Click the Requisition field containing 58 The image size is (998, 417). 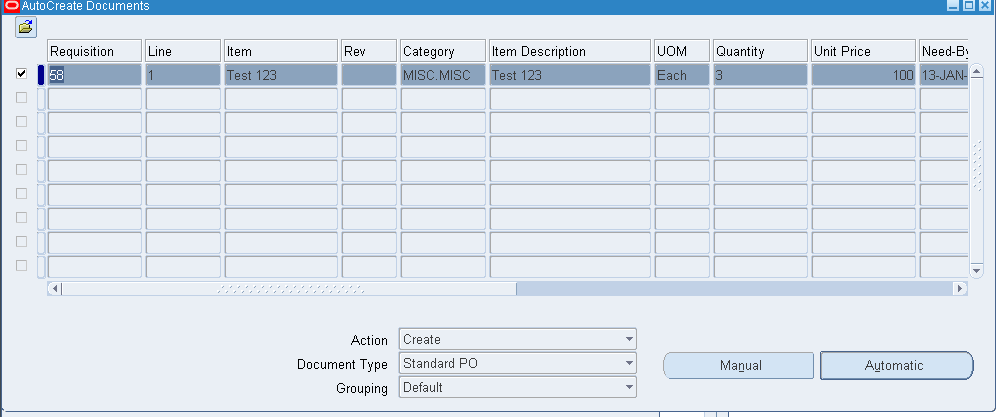coord(94,75)
